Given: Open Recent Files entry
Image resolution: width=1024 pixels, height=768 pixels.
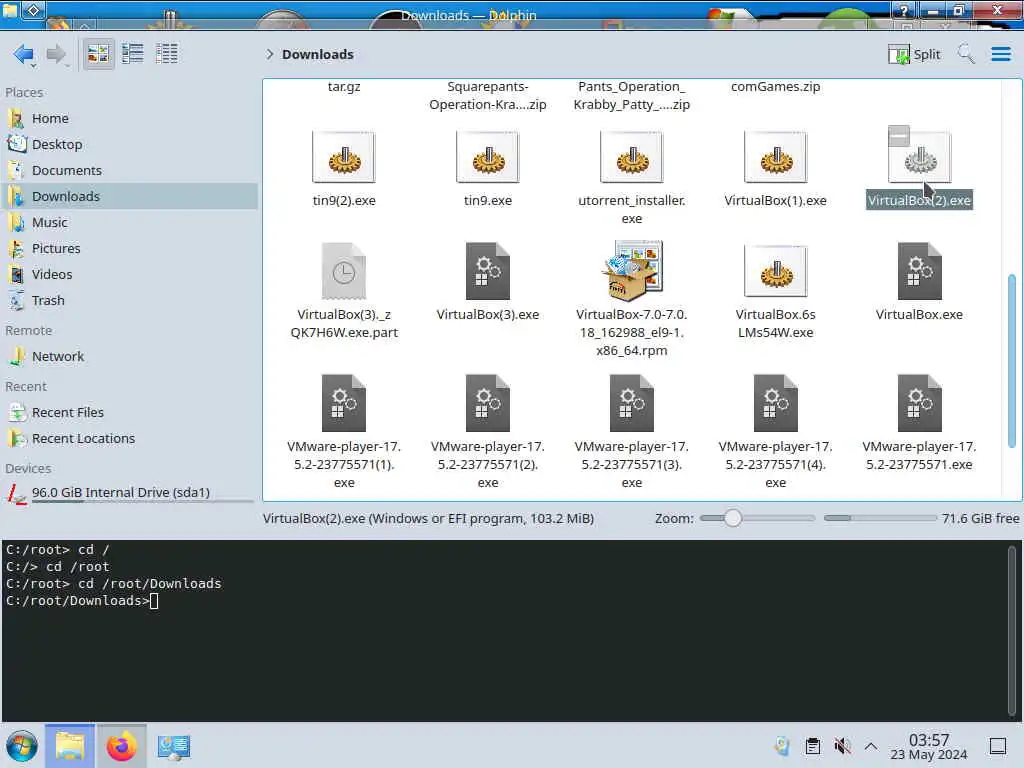Looking at the screenshot, I should click(x=129, y=413).
